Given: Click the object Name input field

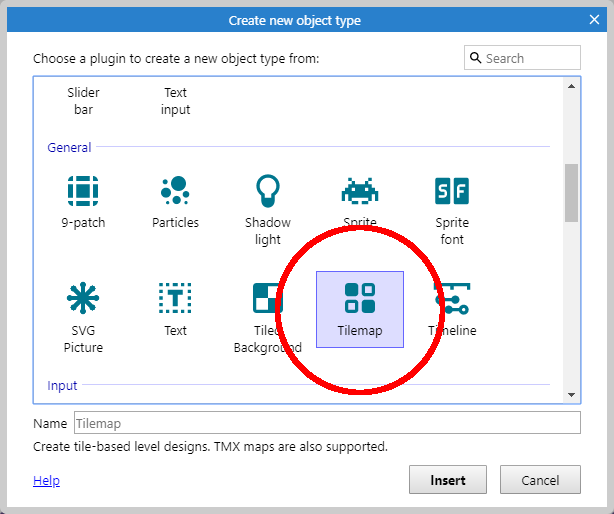Looking at the screenshot, I should pos(326,423).
